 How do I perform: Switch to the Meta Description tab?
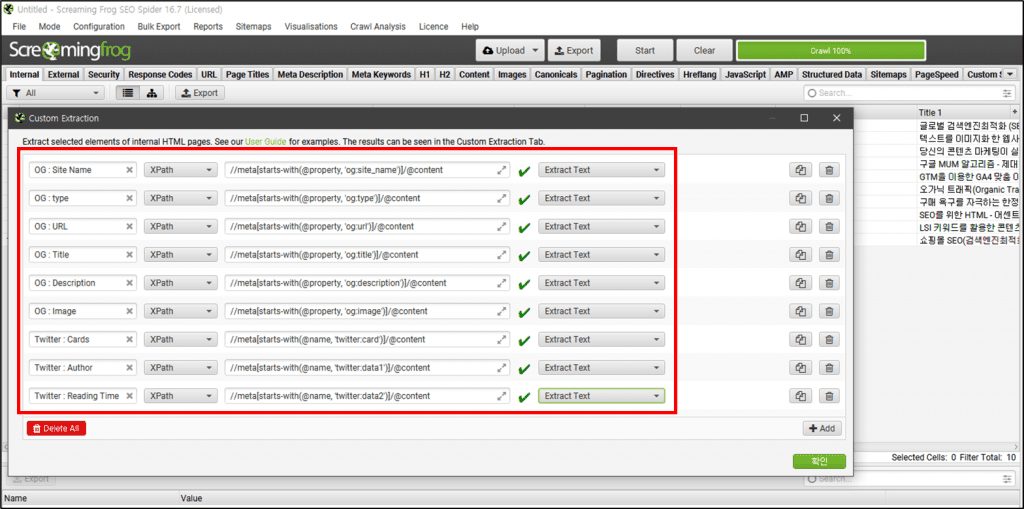point(310,74)
